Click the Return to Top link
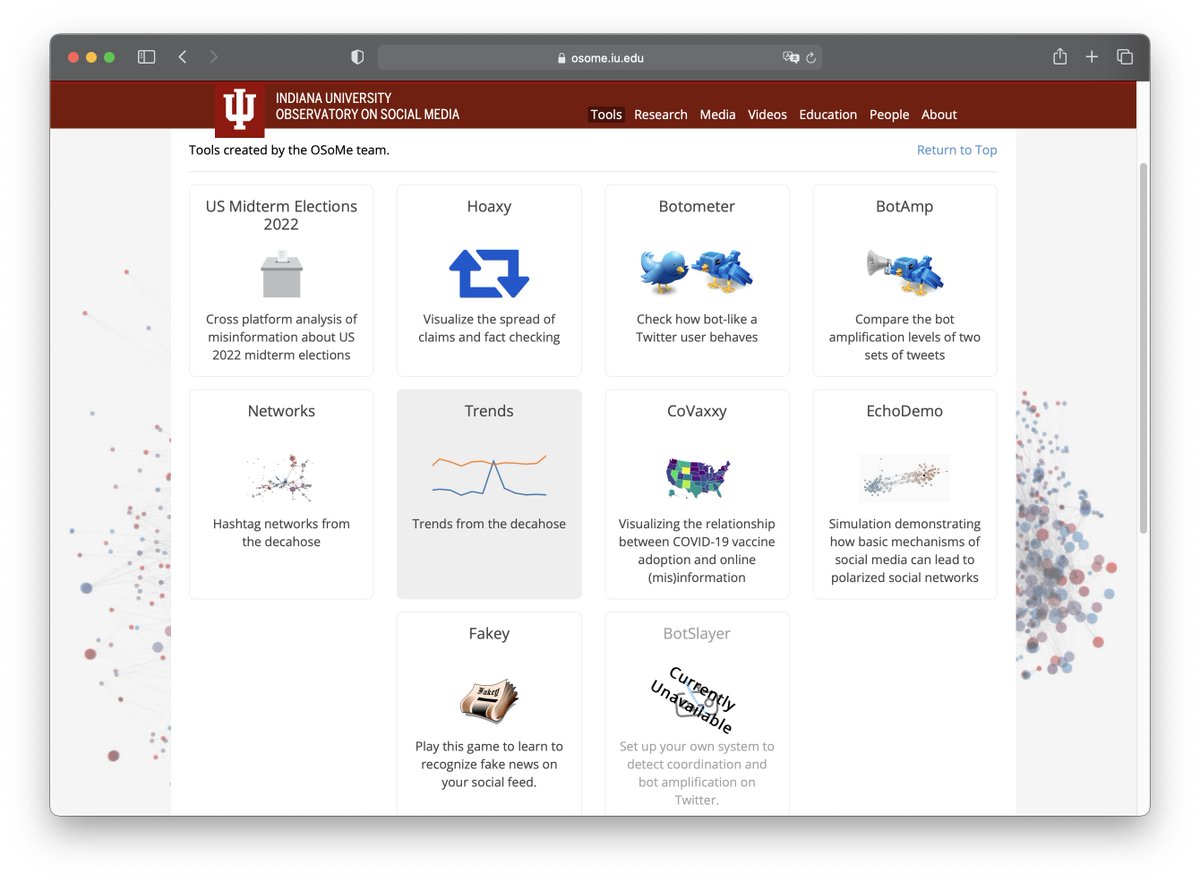Screen dimensions: 1200x882 pos(957,150)
